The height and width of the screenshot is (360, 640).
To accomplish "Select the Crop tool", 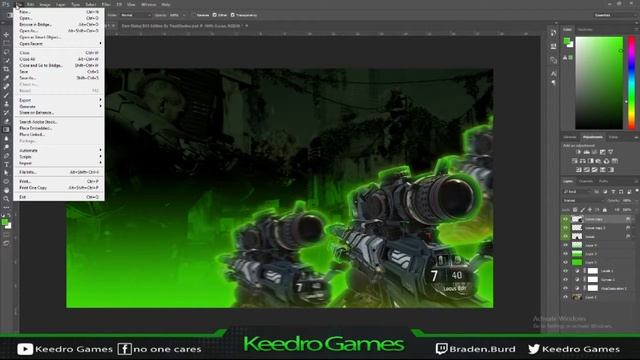I will 6,69.
